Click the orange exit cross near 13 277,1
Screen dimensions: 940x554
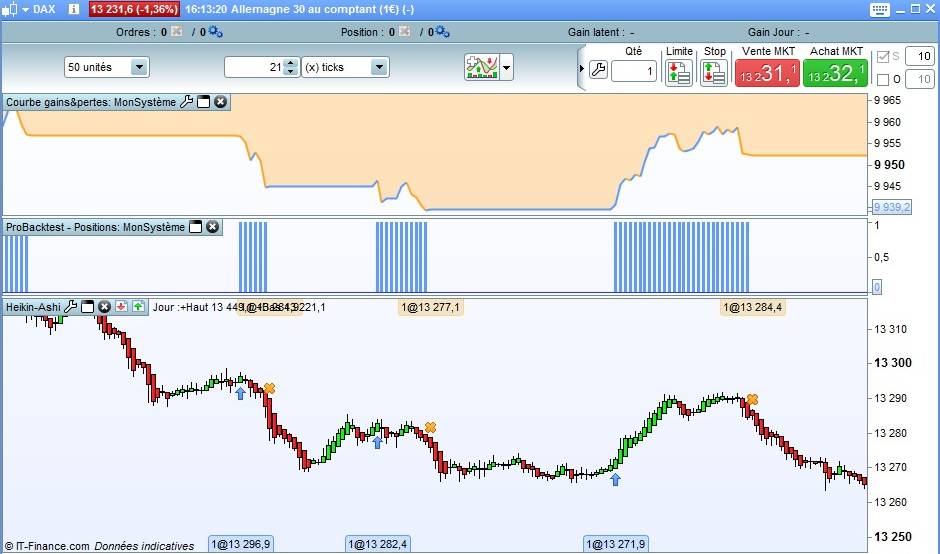click(x=430, y=427)
